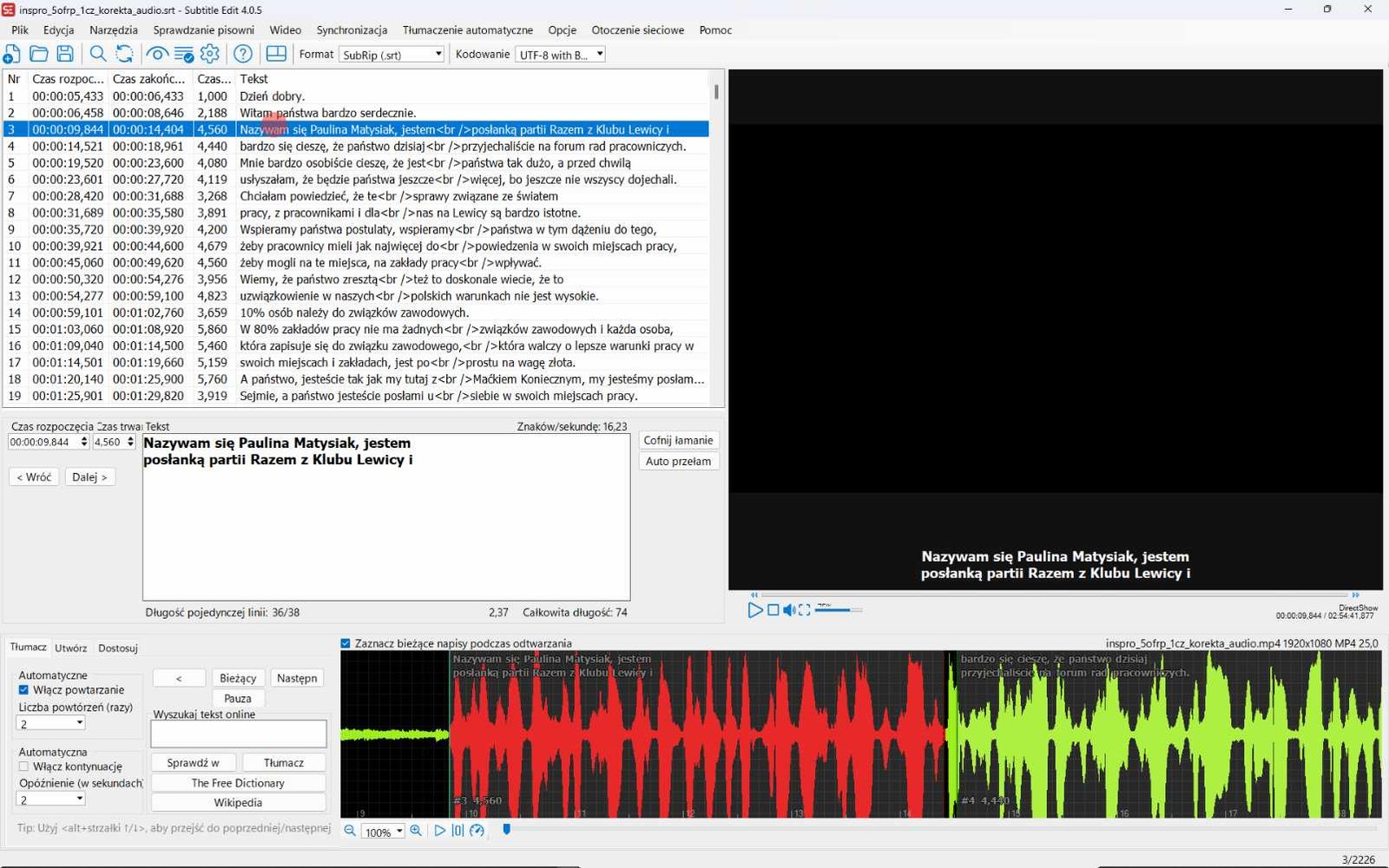
Task: Select subtitle row 7 'Chciałam powiedzieć'
Action: tap(356, 196)
